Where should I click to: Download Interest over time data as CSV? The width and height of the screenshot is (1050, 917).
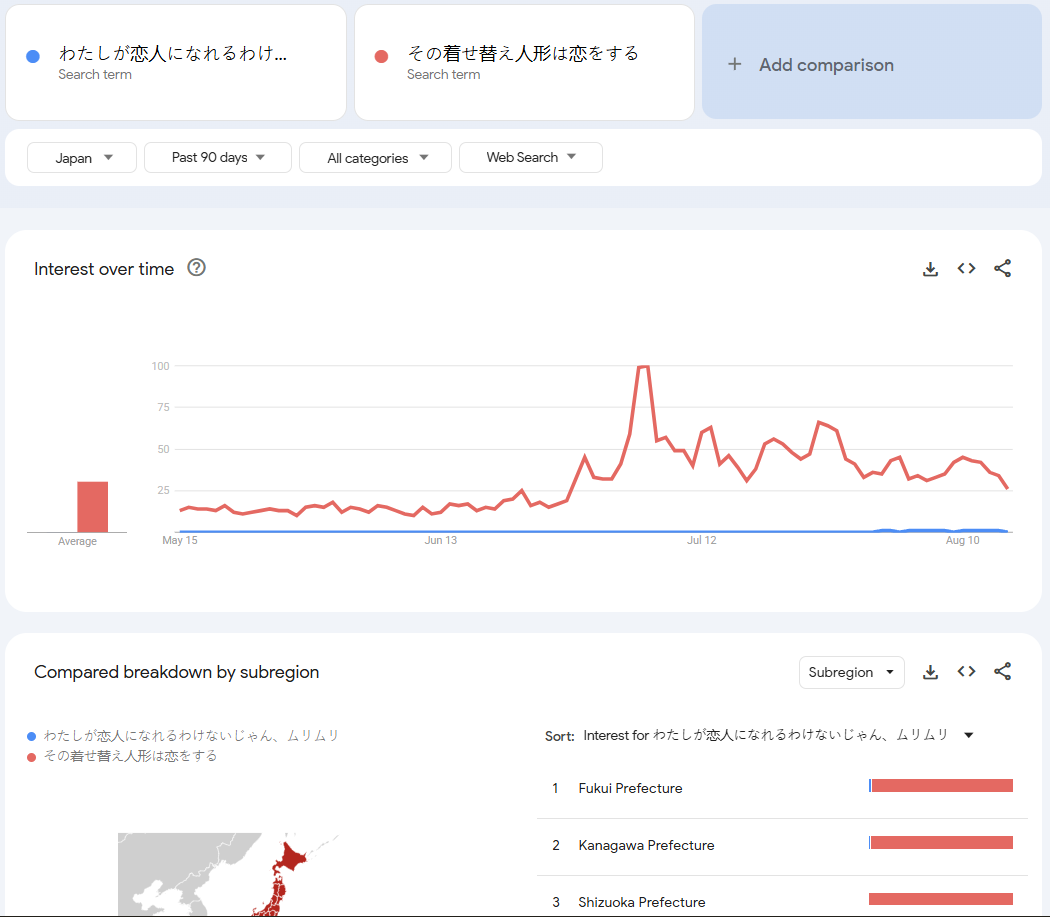930,269
